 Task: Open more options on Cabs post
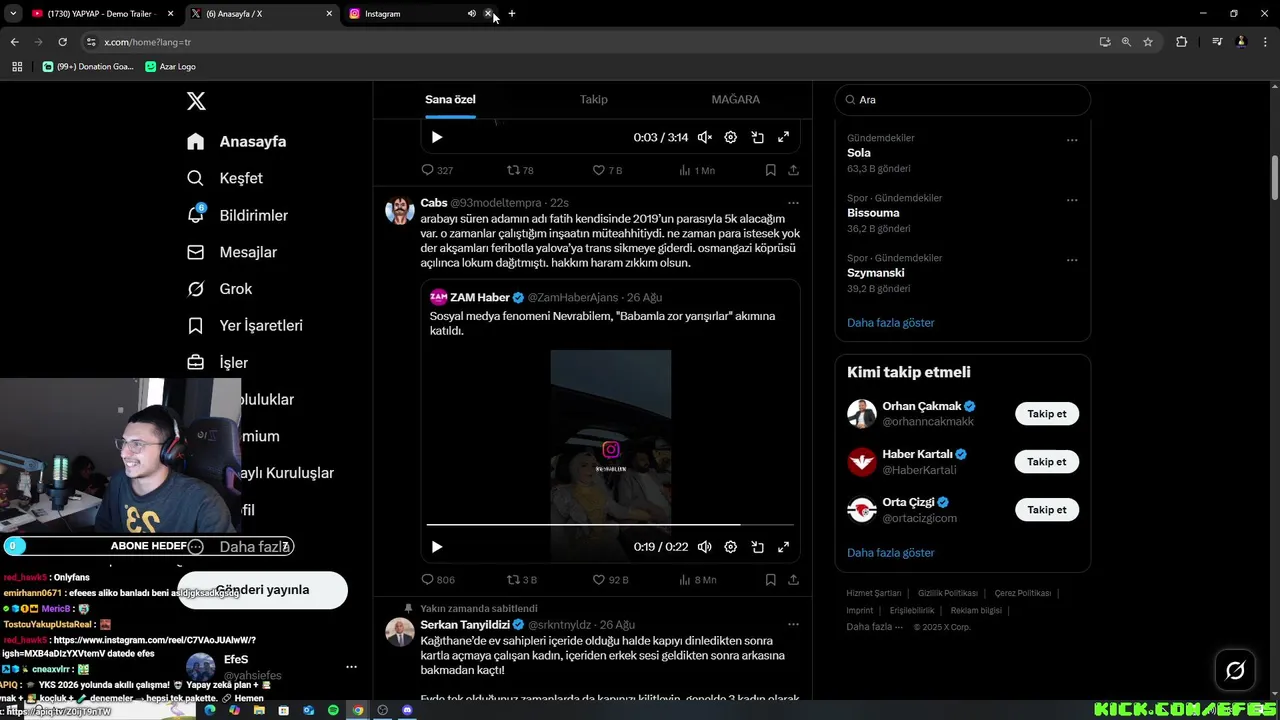pyautogui.click(x=793, y=203)
